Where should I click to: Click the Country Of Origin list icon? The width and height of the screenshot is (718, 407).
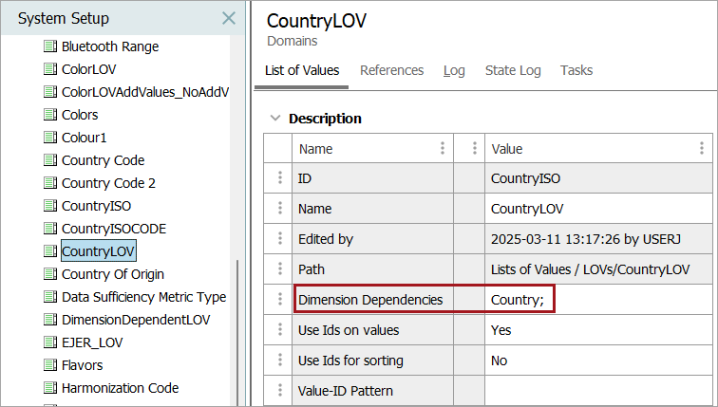coord(50,274)
